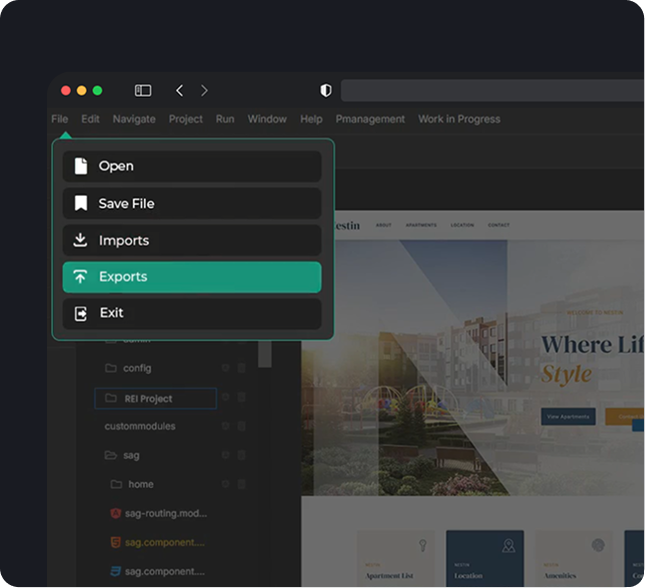This screenshot has width=645, height=588.
Task: Open the Navigate menu
Action: click(x=134, y=119)
